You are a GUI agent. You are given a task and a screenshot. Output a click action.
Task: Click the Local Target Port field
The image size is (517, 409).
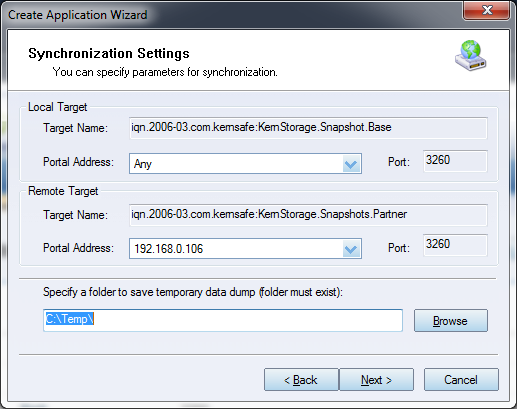pos(455,161)
